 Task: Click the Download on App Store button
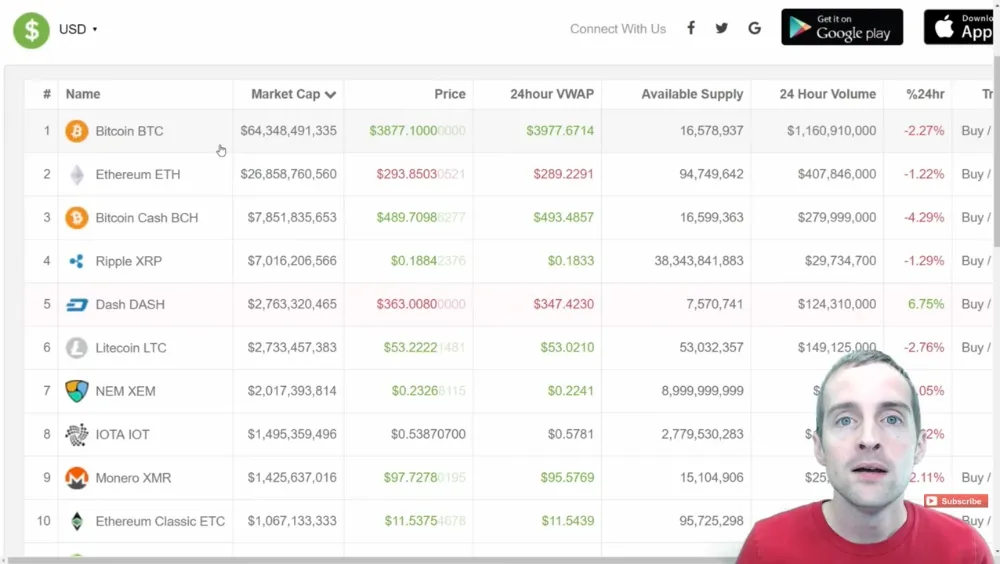point(959,27)
